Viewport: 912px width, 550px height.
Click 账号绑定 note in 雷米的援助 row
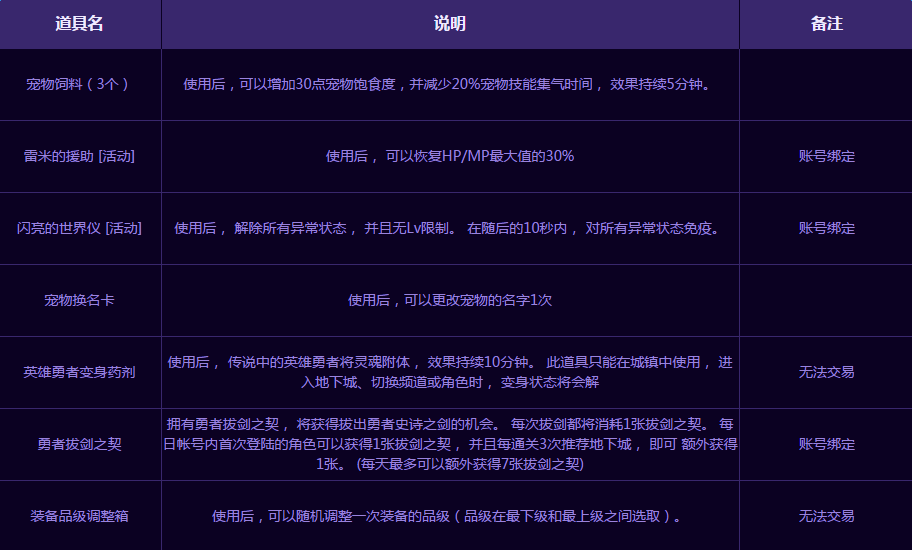tap(826, 156)
